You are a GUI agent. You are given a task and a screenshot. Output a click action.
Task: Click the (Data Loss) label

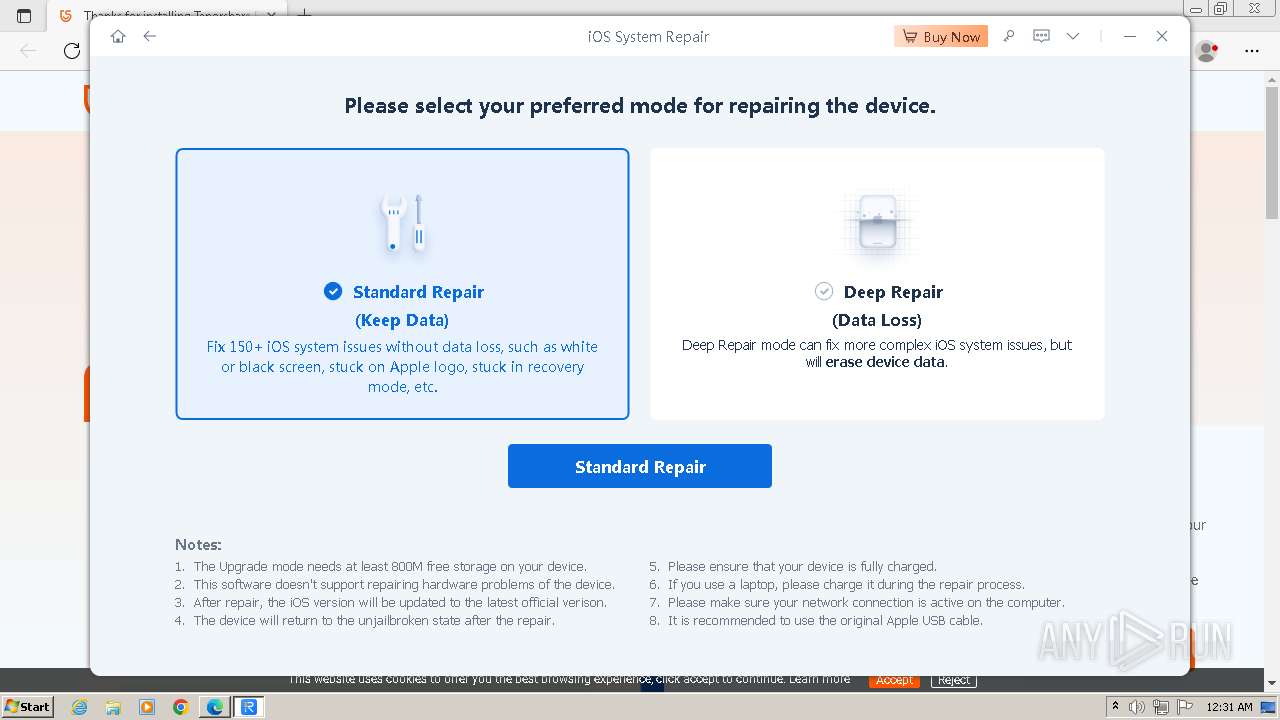tap(877, 320)
